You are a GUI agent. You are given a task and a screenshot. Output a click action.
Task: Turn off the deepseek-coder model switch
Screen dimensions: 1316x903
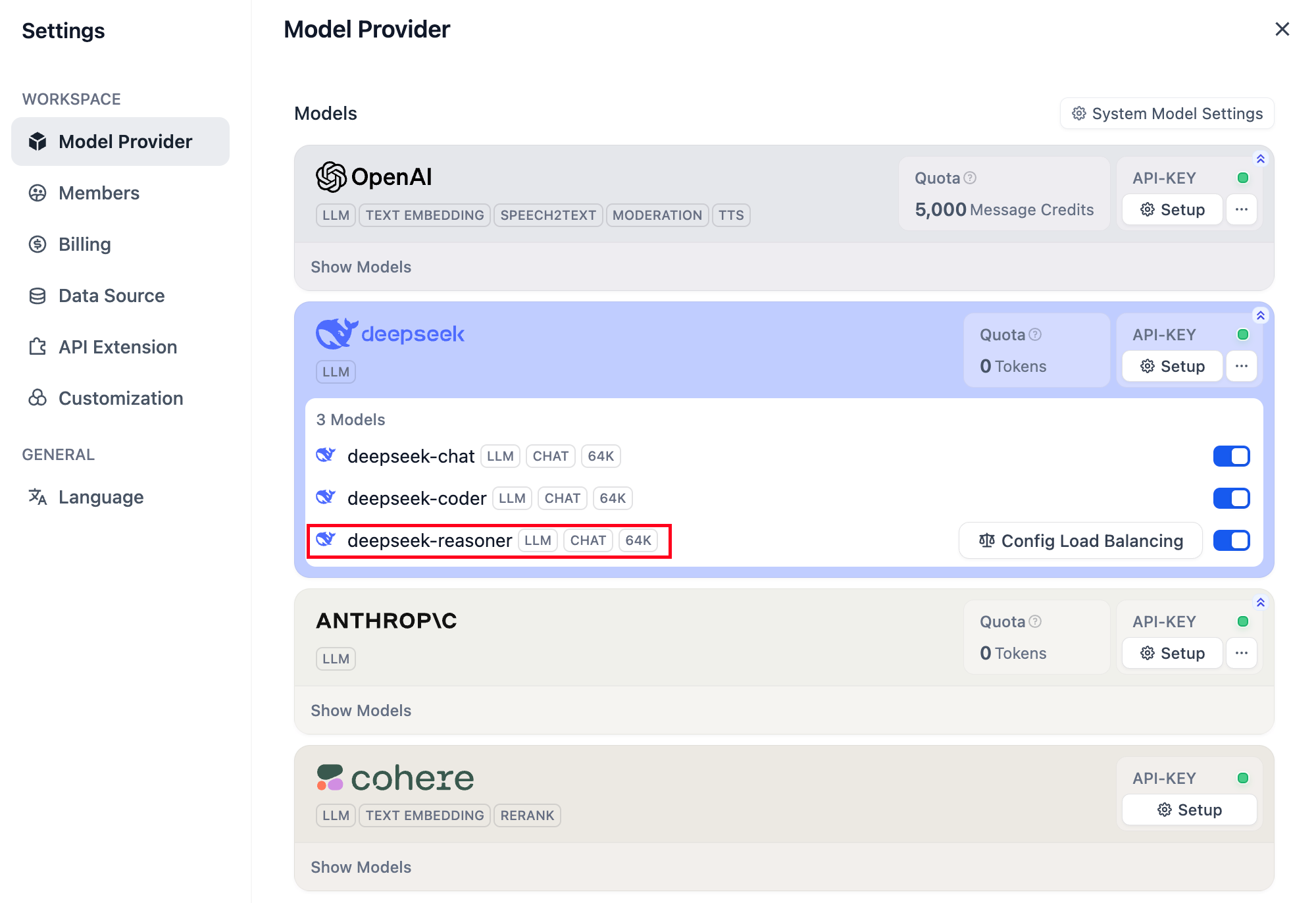[1231, 498]
